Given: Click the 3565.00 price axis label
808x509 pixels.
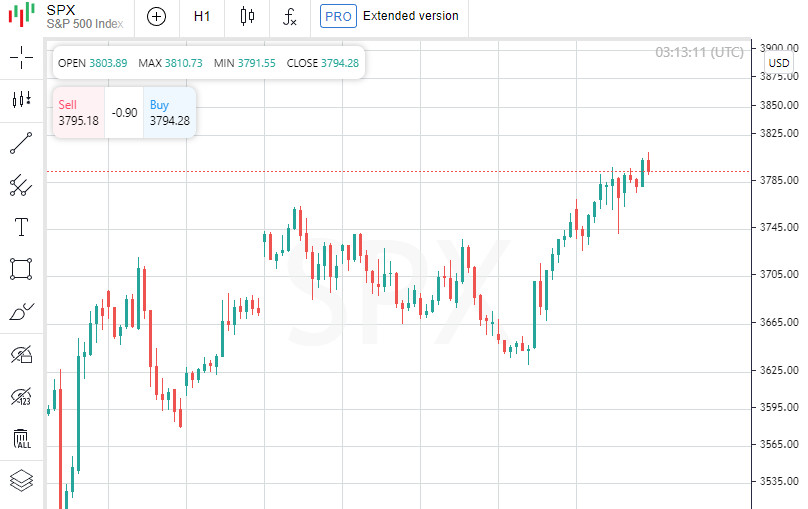Looking at the screenshot, I should 779,444.
